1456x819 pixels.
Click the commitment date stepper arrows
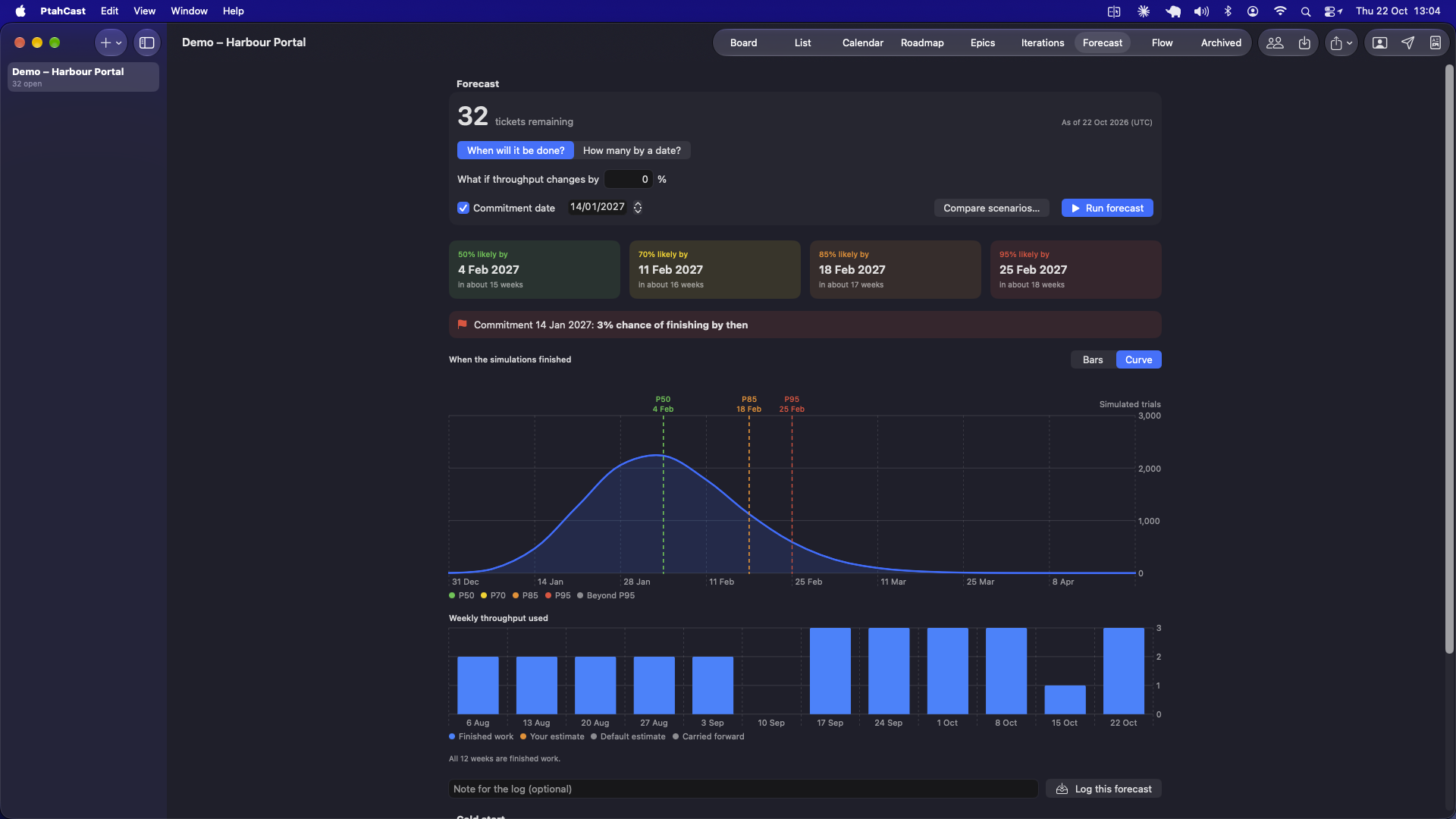pos(638,208)
